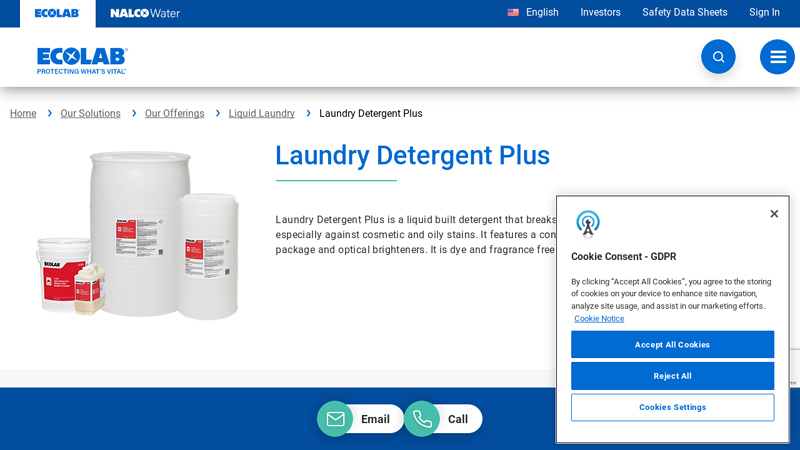800x450 pixels.
Task: Open the Cookie Notice link
Action: pos(599,318)
